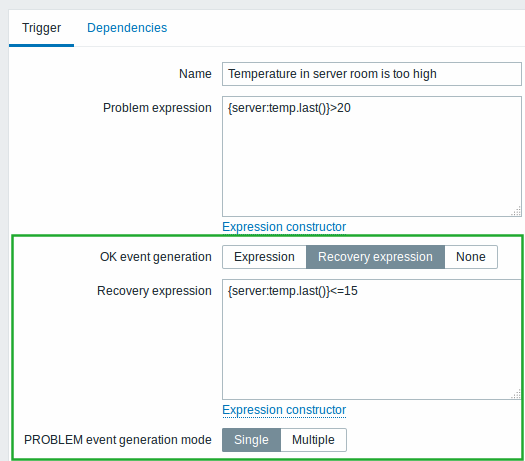The image size is (525, 461).
Task: Switch to the Dependencies tab
Action: (x=127, y=28)
